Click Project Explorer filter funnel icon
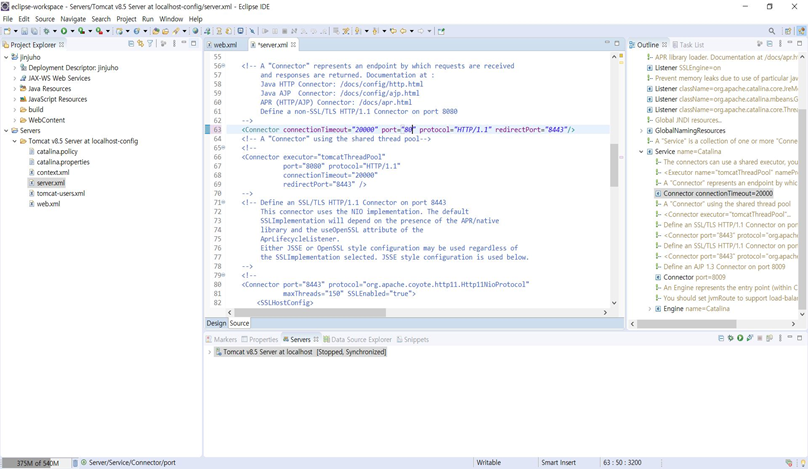The image size is (808, 469). (x=150, y=44)
